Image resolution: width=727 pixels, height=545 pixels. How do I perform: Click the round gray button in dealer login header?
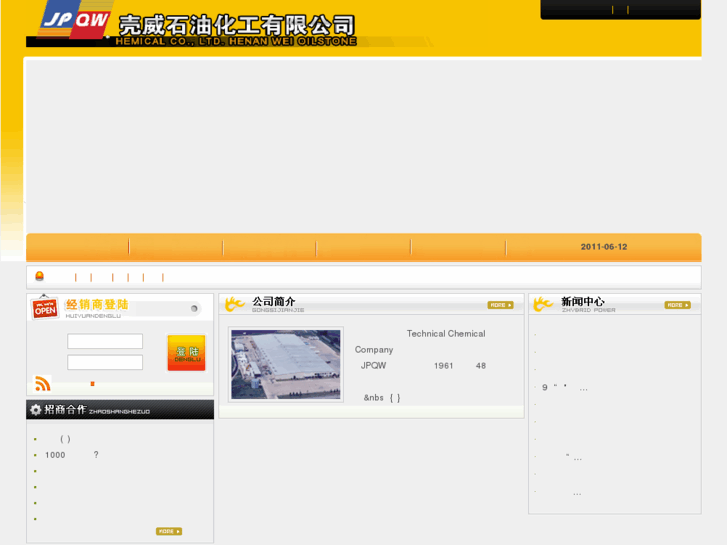(x=194, y=309)
